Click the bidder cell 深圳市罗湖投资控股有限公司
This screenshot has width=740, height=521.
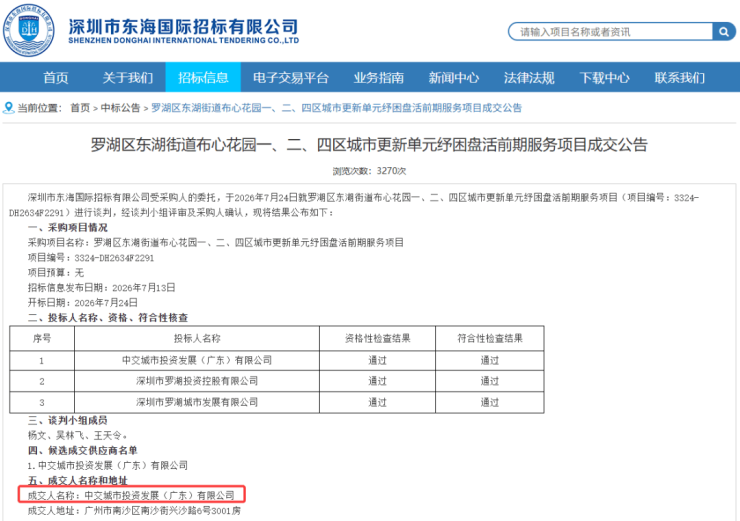(197, 381)
